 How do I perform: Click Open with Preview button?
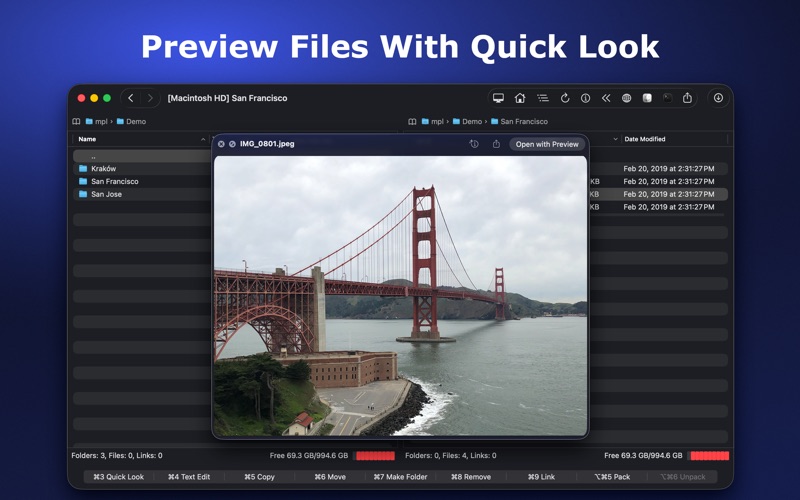pyautogui.click(x=547, y=144)
